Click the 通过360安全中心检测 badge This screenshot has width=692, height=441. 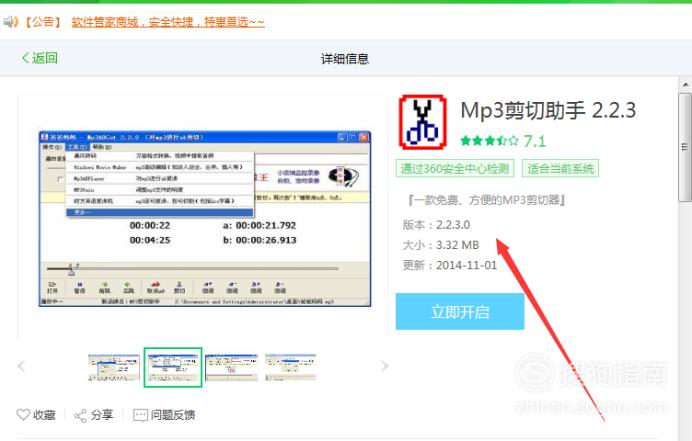tap(455, 169)
